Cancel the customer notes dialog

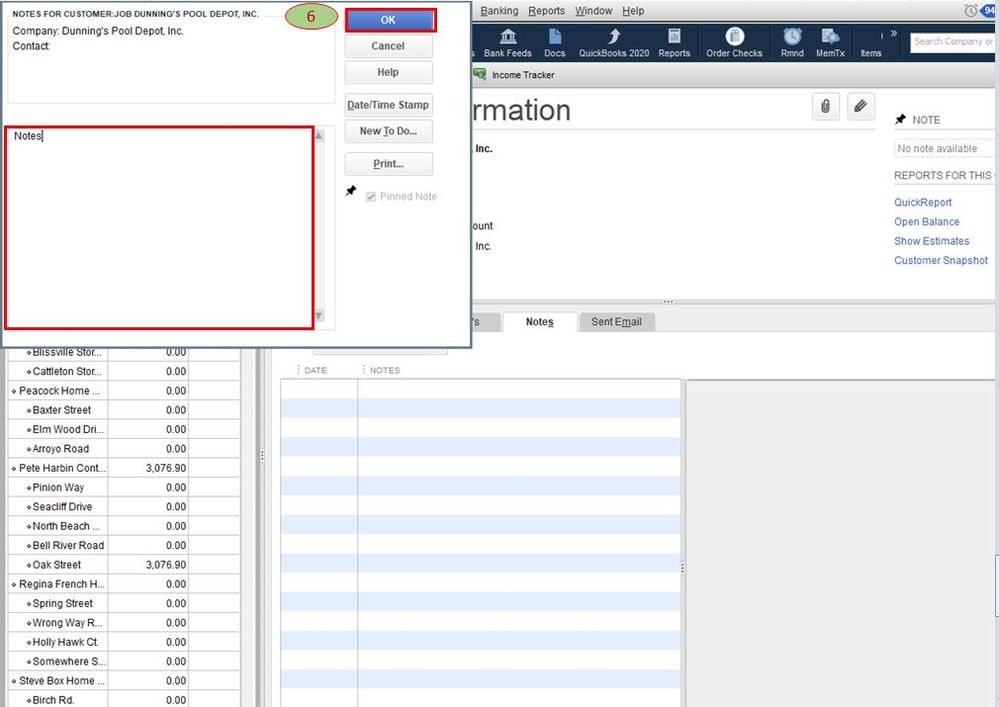click(388, 46)
